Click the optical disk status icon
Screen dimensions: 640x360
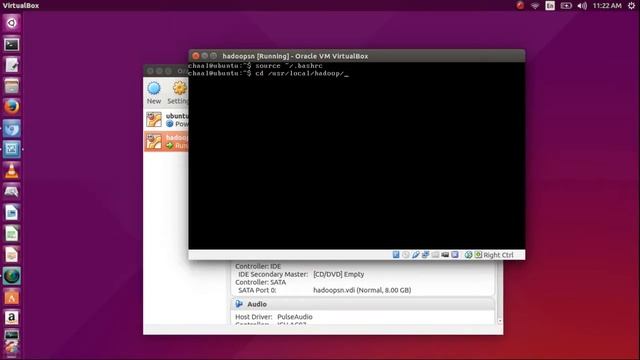point(406,255)
